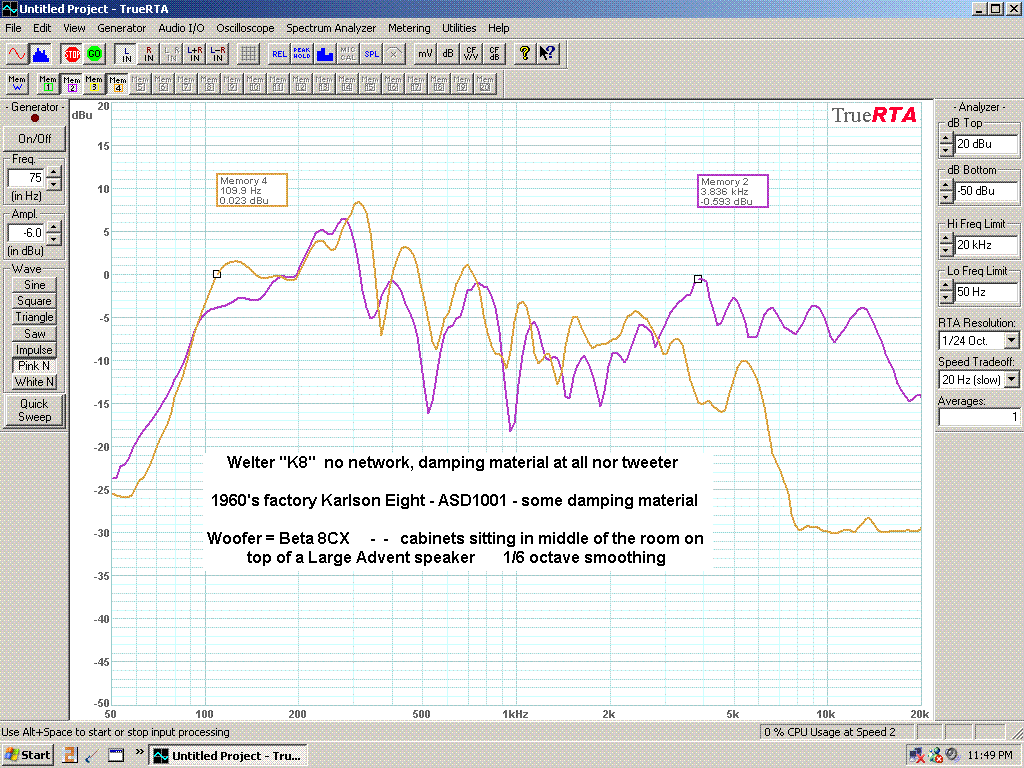Screen dimensions: 1024x768
Task: Open the Utilities menu
Action: [459, 28]
